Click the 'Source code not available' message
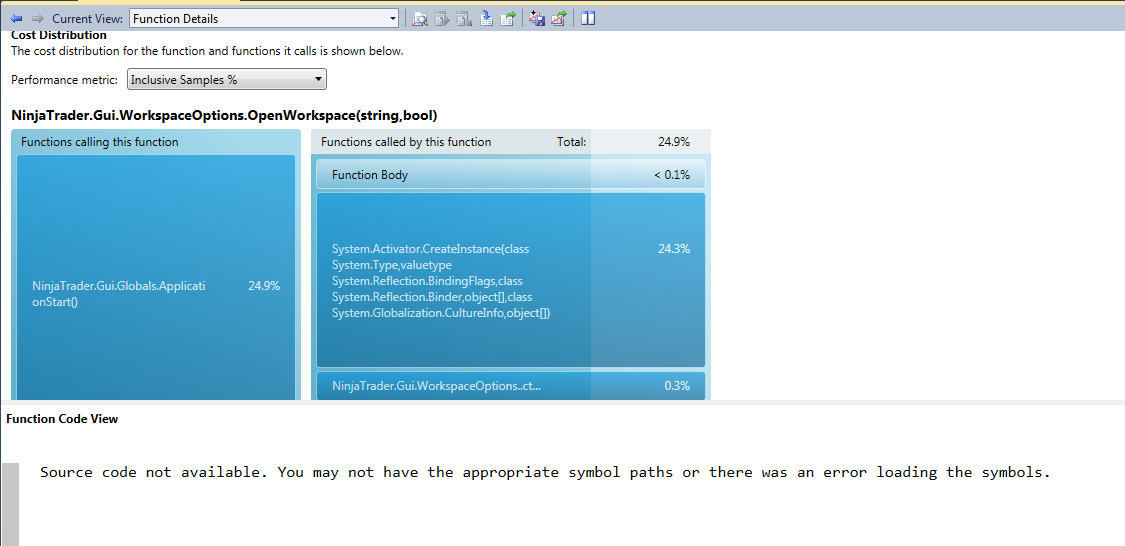The width and height of the screenshot is (1125, 546). [x=545, y=472]
